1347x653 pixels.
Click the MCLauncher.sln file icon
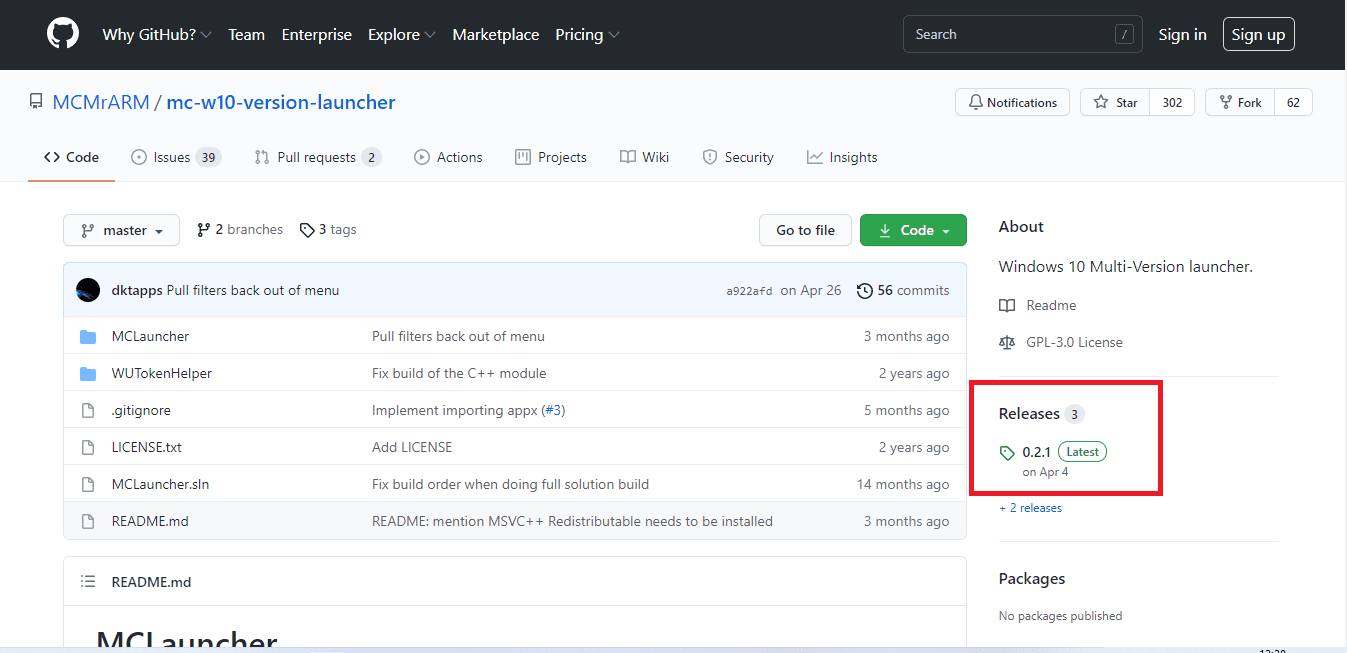tap(88, 484)
